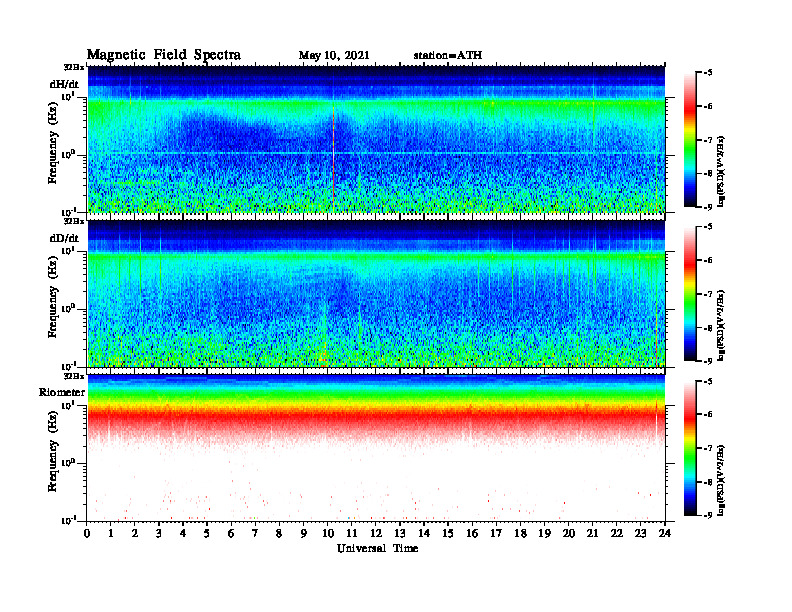Click the "Magnetic Field Spectra" title
The height and width of the screenshot is (612, 792).
tap(163, 55)
